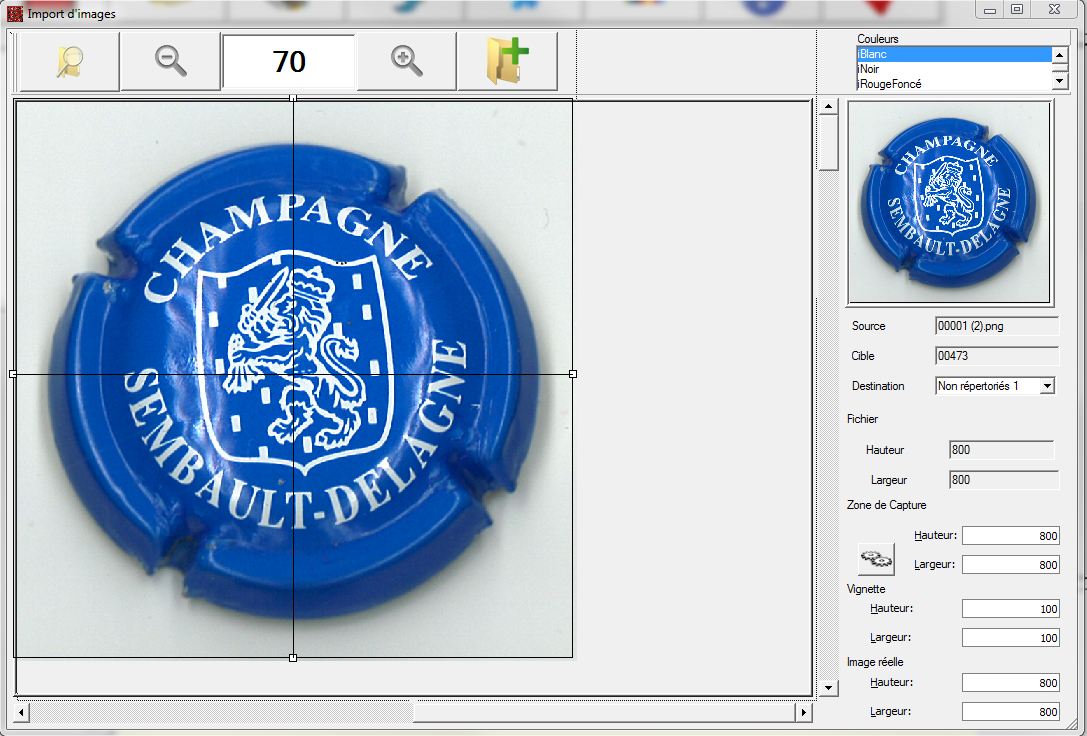
Task: Open the Destination dropdown
Action: point(1047,386)
